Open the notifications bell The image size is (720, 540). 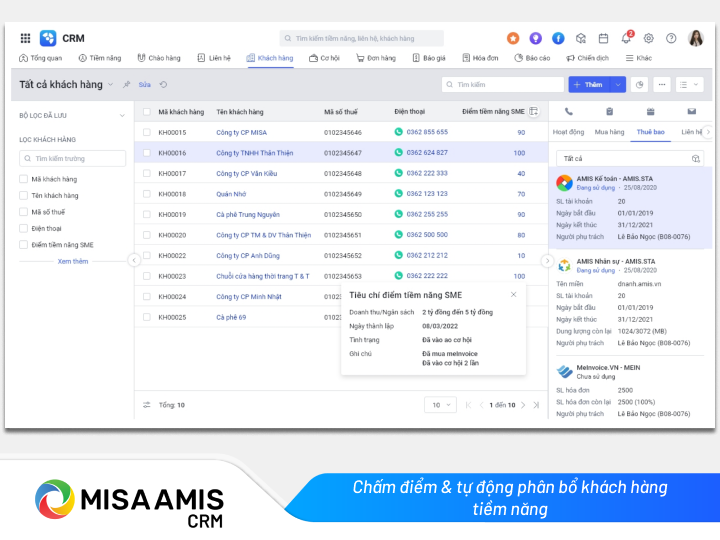point(626,38)
